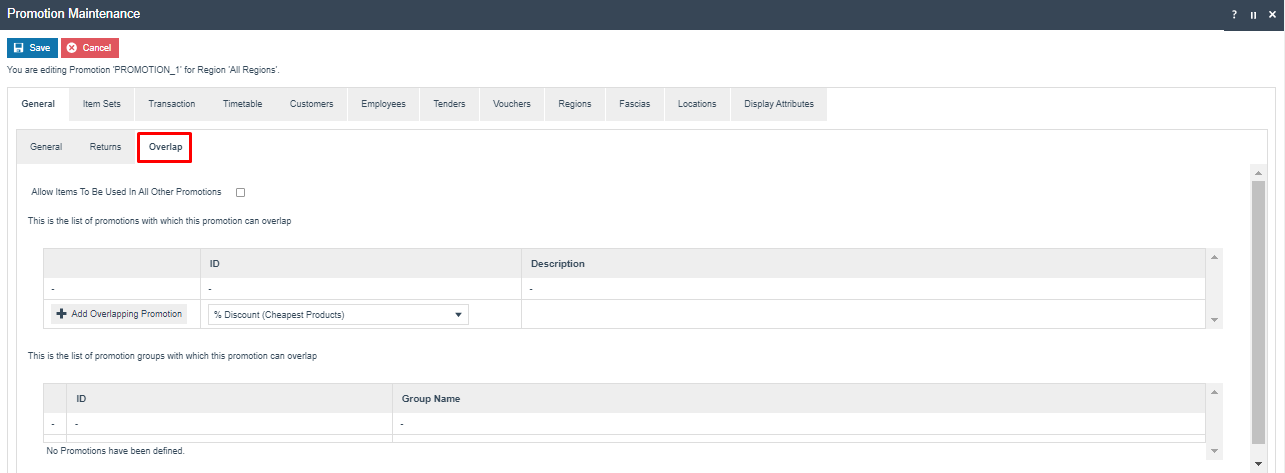Enable Allow Items To Be Used In All Other Promotions
1285x473 pixels.
240,192
